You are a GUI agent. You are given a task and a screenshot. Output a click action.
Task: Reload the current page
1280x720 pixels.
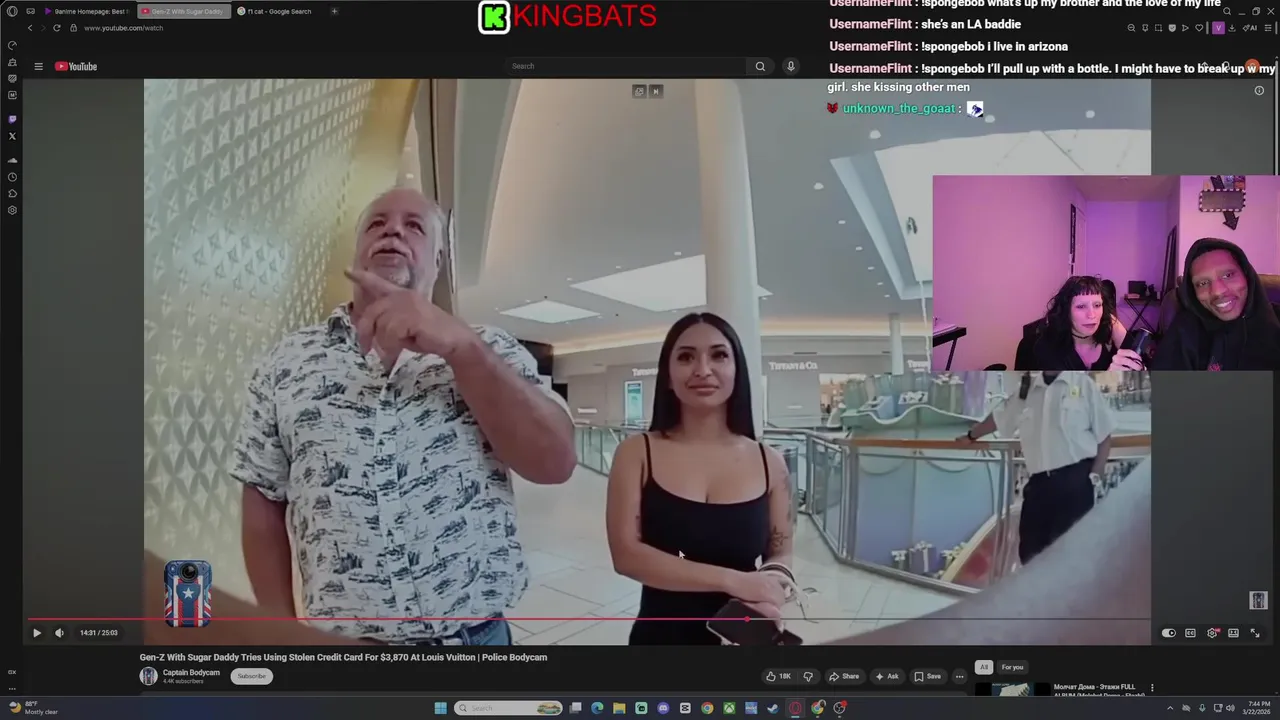(57, 28)
